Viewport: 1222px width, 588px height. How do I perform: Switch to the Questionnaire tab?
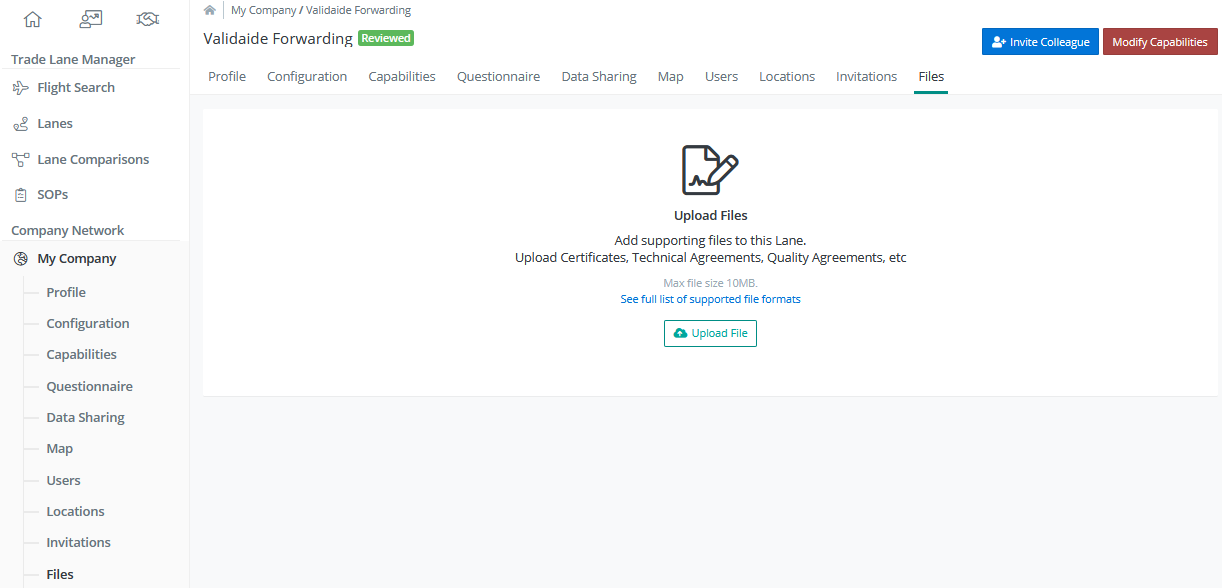point(499,77)
